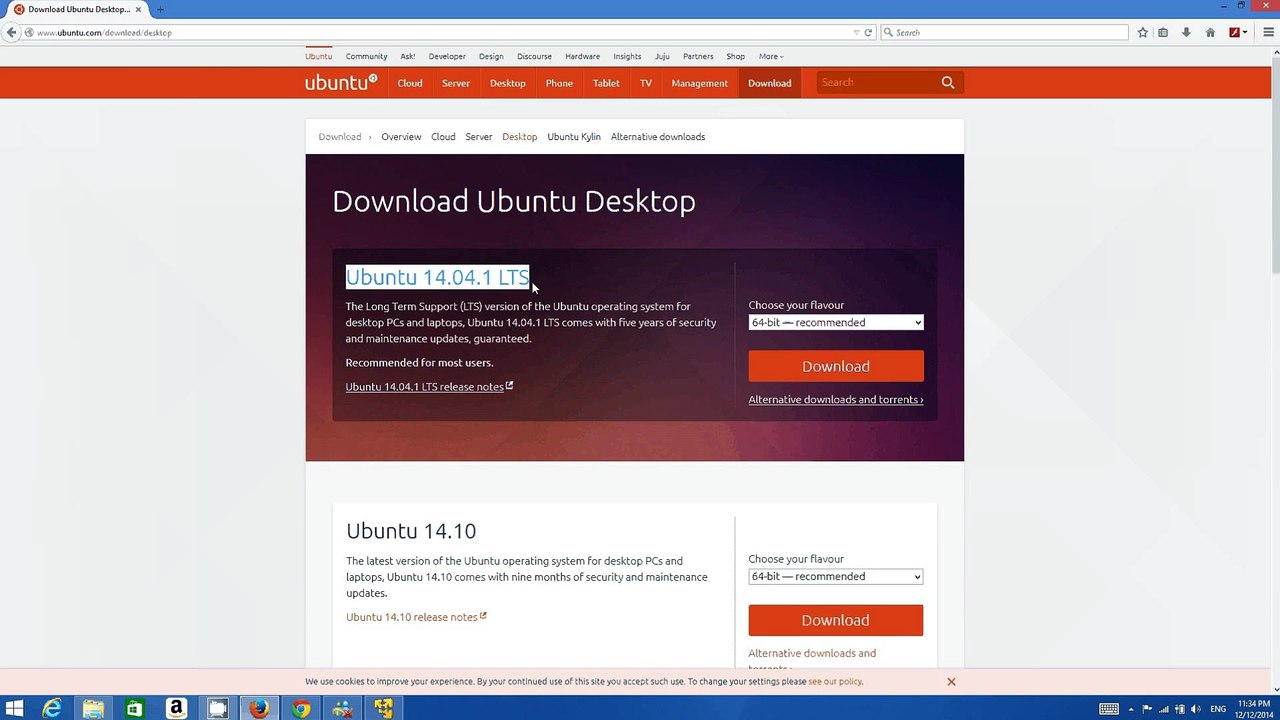Click the ubuntu logo in orange header
1280x720 pixels.
(341, 83)
